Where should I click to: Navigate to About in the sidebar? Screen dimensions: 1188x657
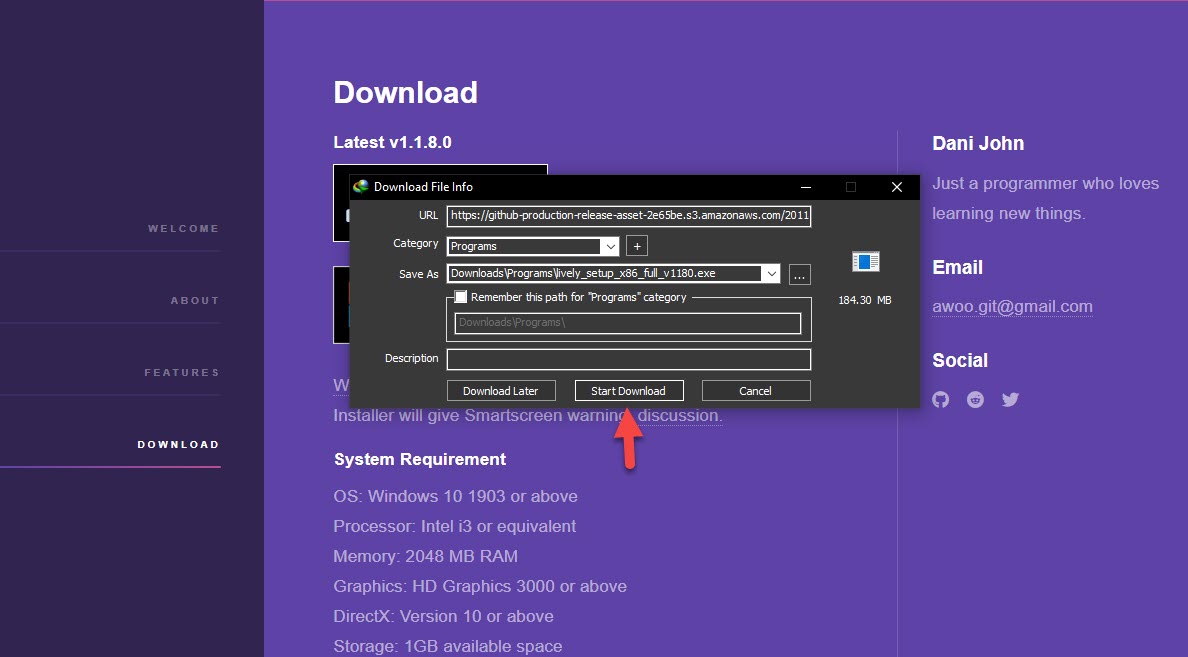[x=194, y=301]
